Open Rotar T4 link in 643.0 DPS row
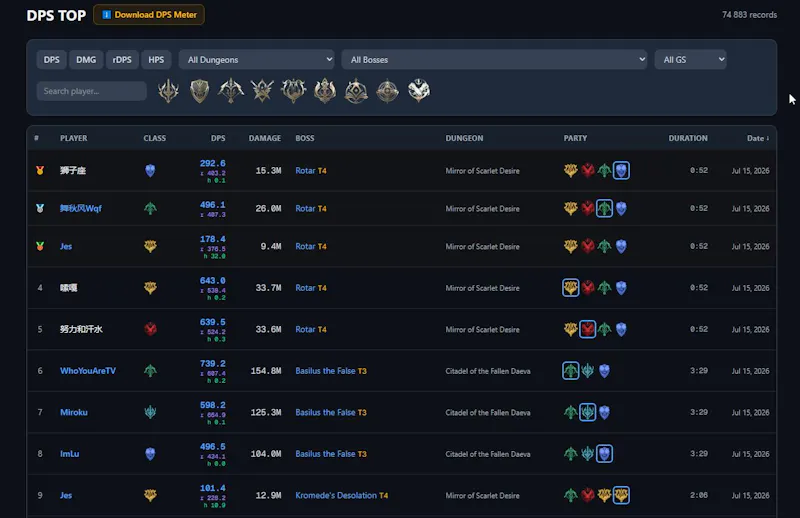 click(311, 288)
